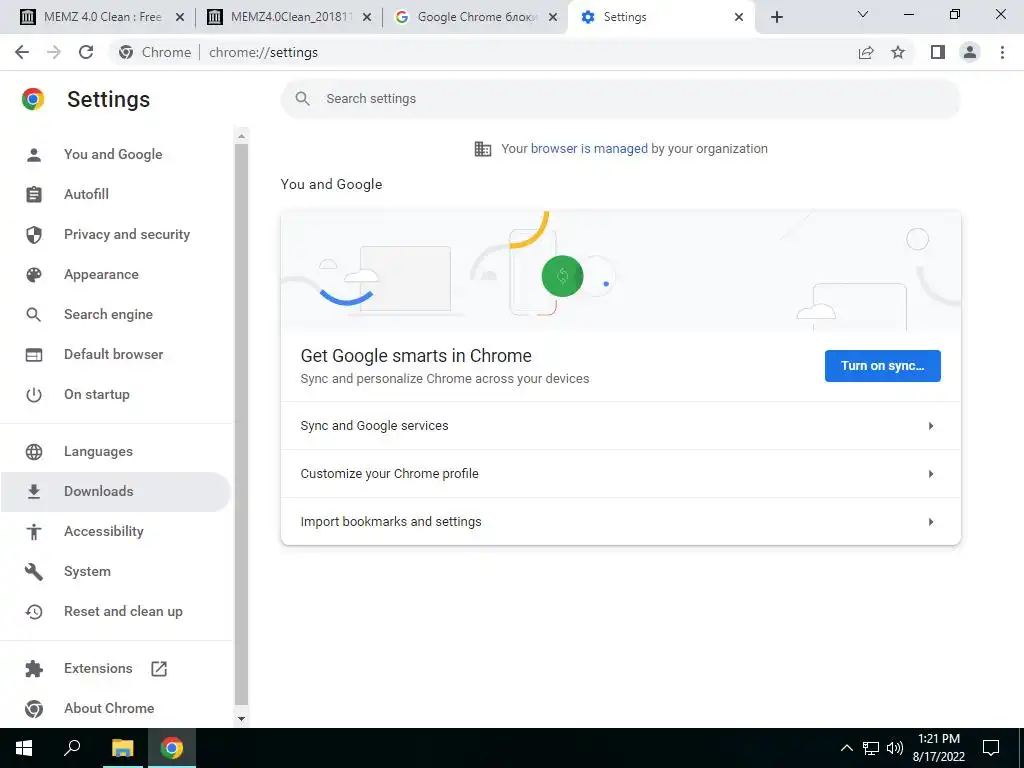
Task: Click the taskbar clock showing 1:21 PM
Action: point(938,748)
